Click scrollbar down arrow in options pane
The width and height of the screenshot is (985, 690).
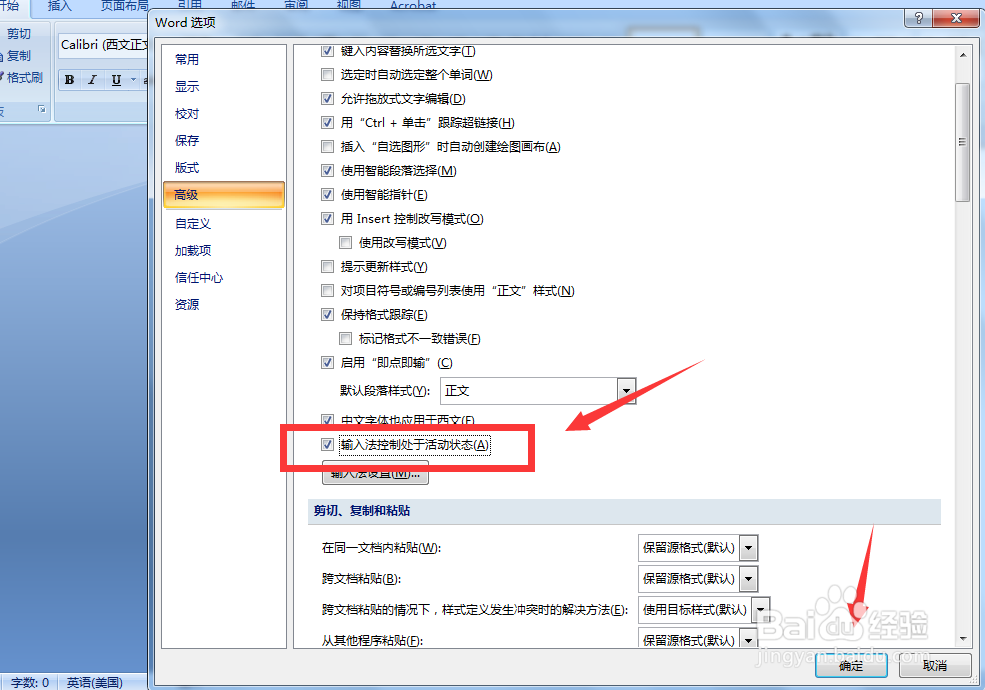pyautogui.click(x=962, y=640)
